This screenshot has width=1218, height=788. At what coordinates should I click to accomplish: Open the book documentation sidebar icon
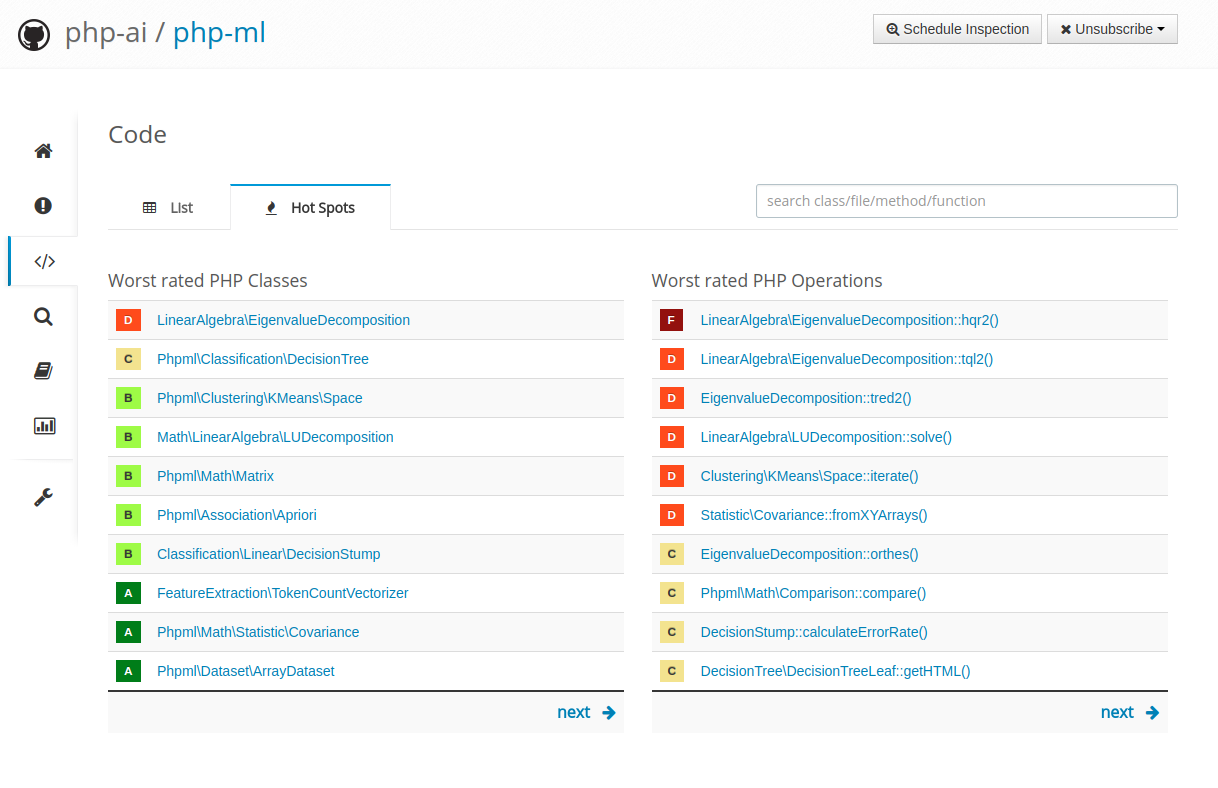(43, 371)
